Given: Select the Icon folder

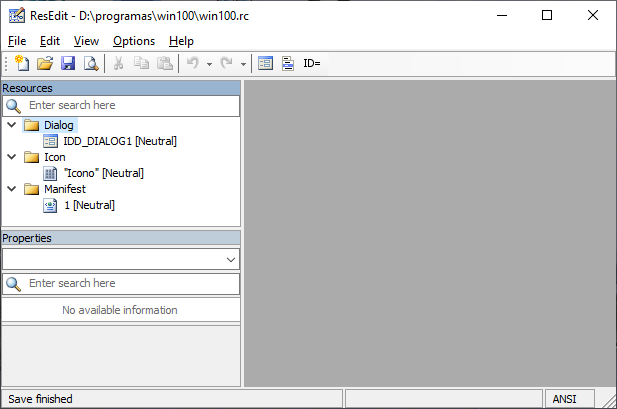Looking at the screenshot, I should pos(55,157).
